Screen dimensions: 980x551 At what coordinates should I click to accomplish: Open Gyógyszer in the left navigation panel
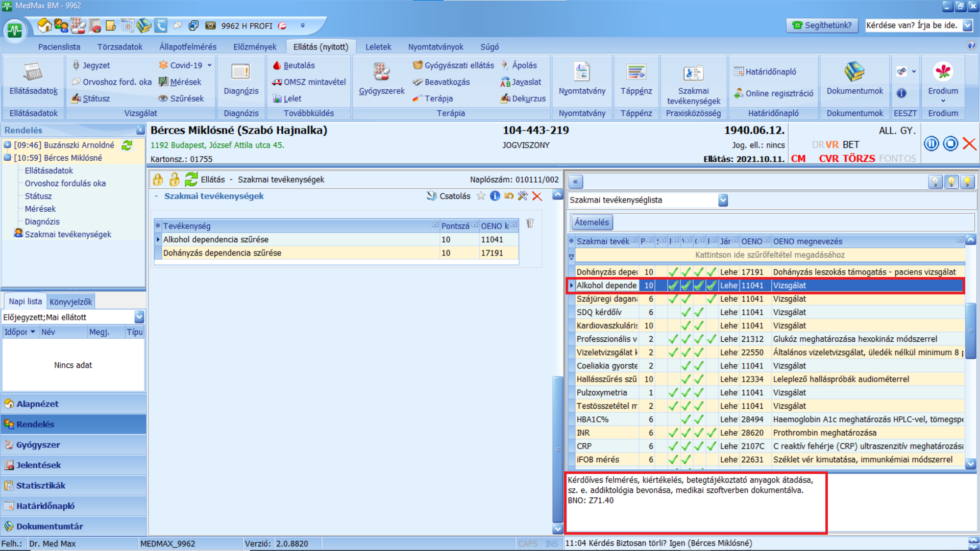coord(38,444)
